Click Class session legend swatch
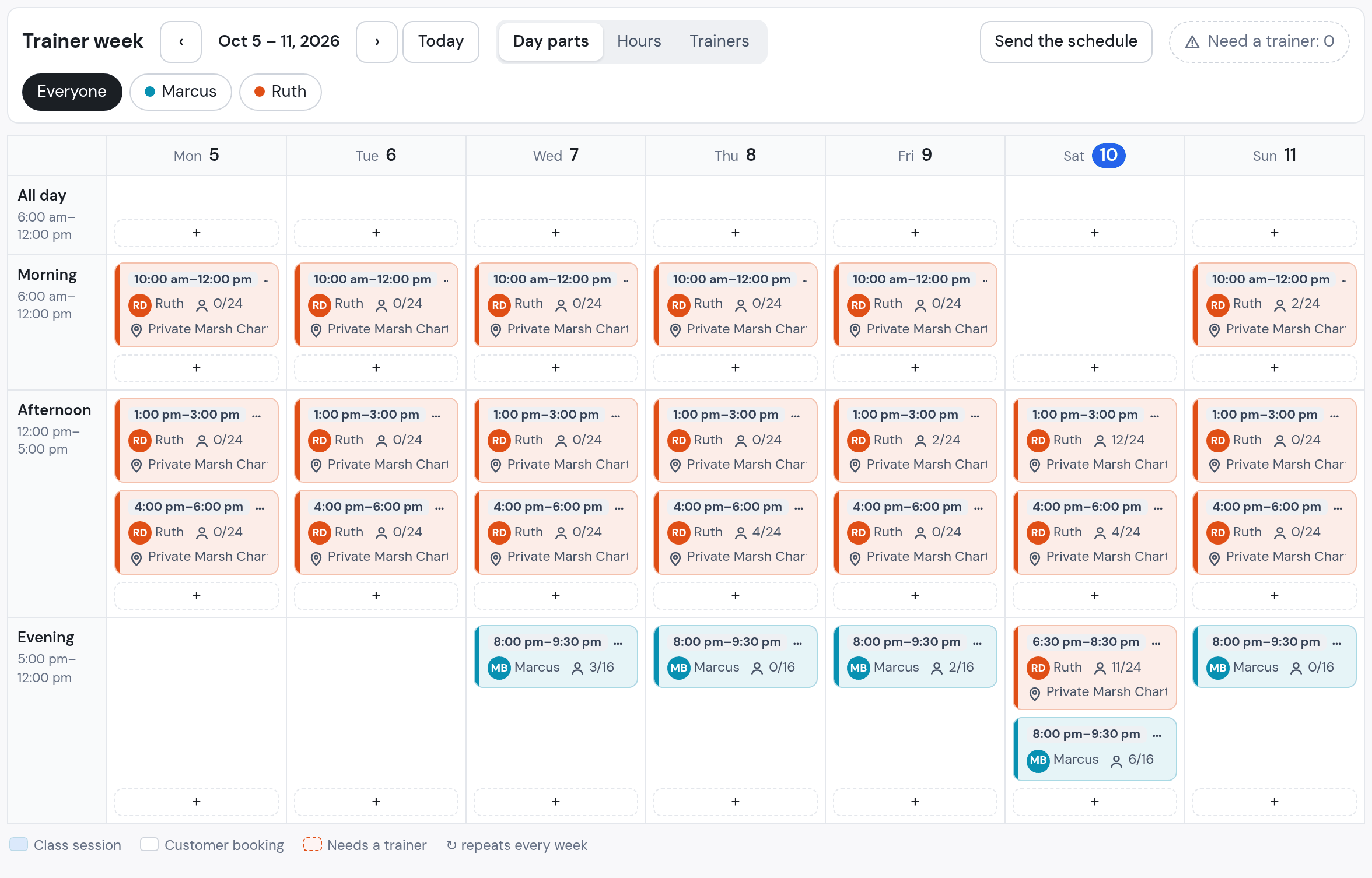Viewport: 1372px width, 878px height. click(19, 845)
